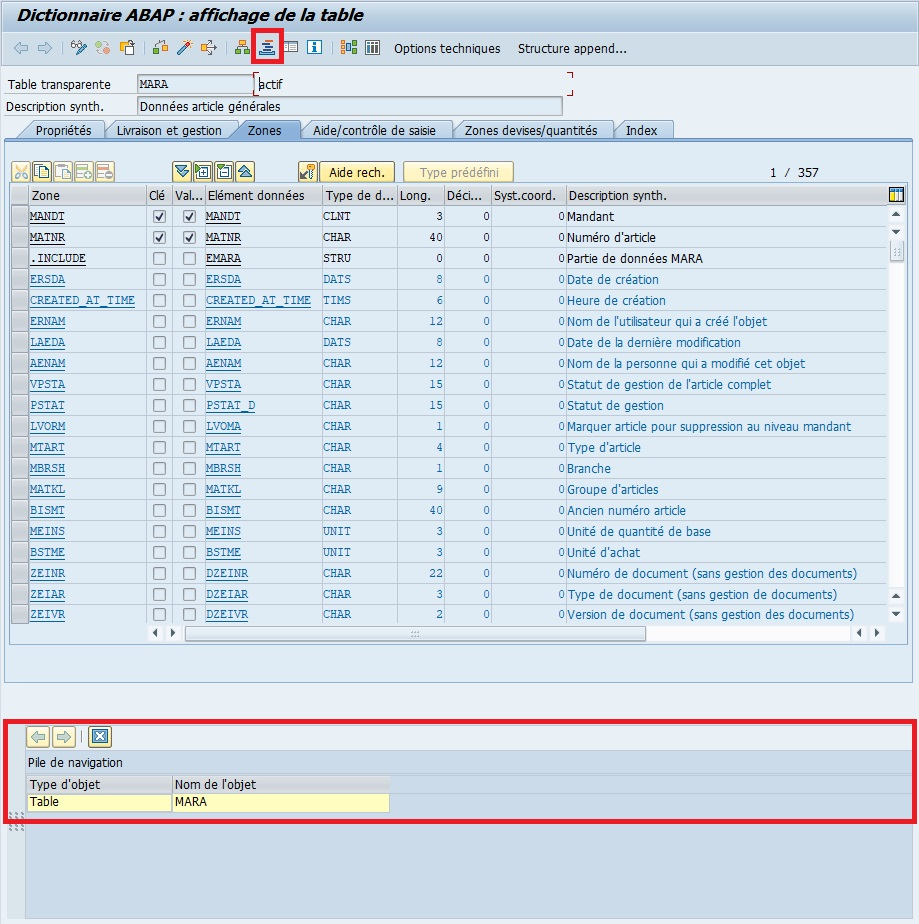Click the blue information icon in toolbar

pos(315,47)
